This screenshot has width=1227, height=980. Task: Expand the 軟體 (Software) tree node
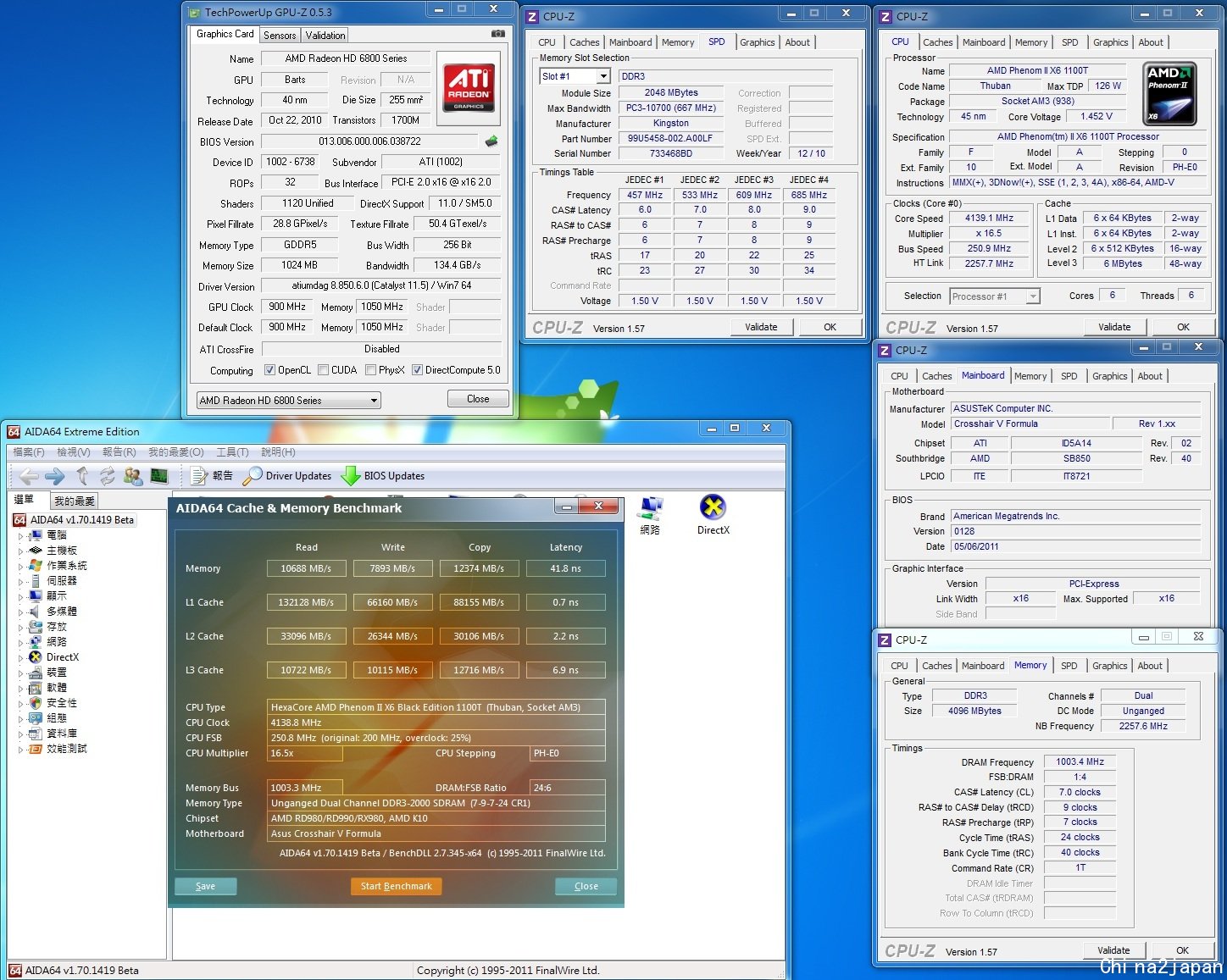(x=20, y=688)
